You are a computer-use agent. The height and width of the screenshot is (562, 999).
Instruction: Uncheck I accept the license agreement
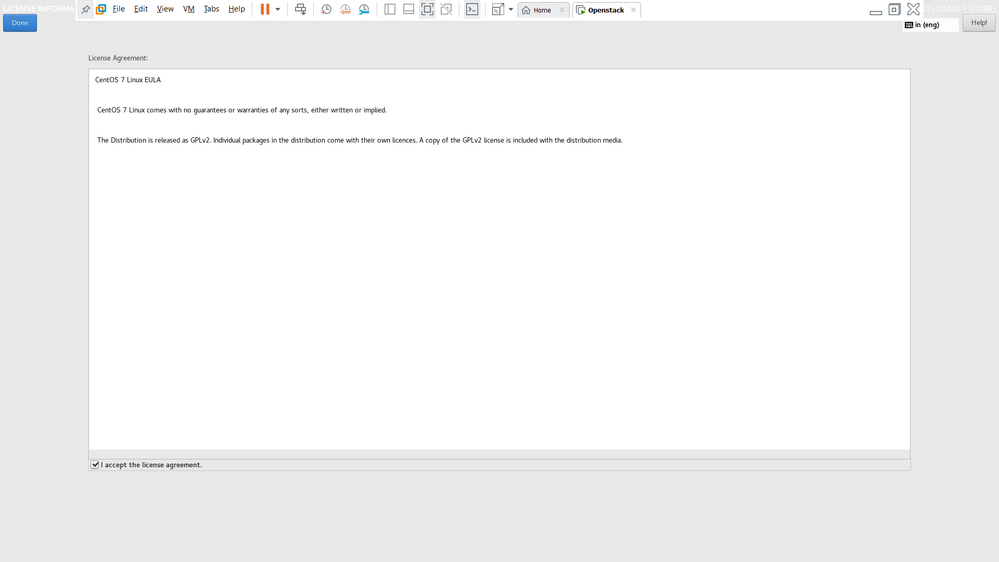pyautogui.click(x=96, y=465)
